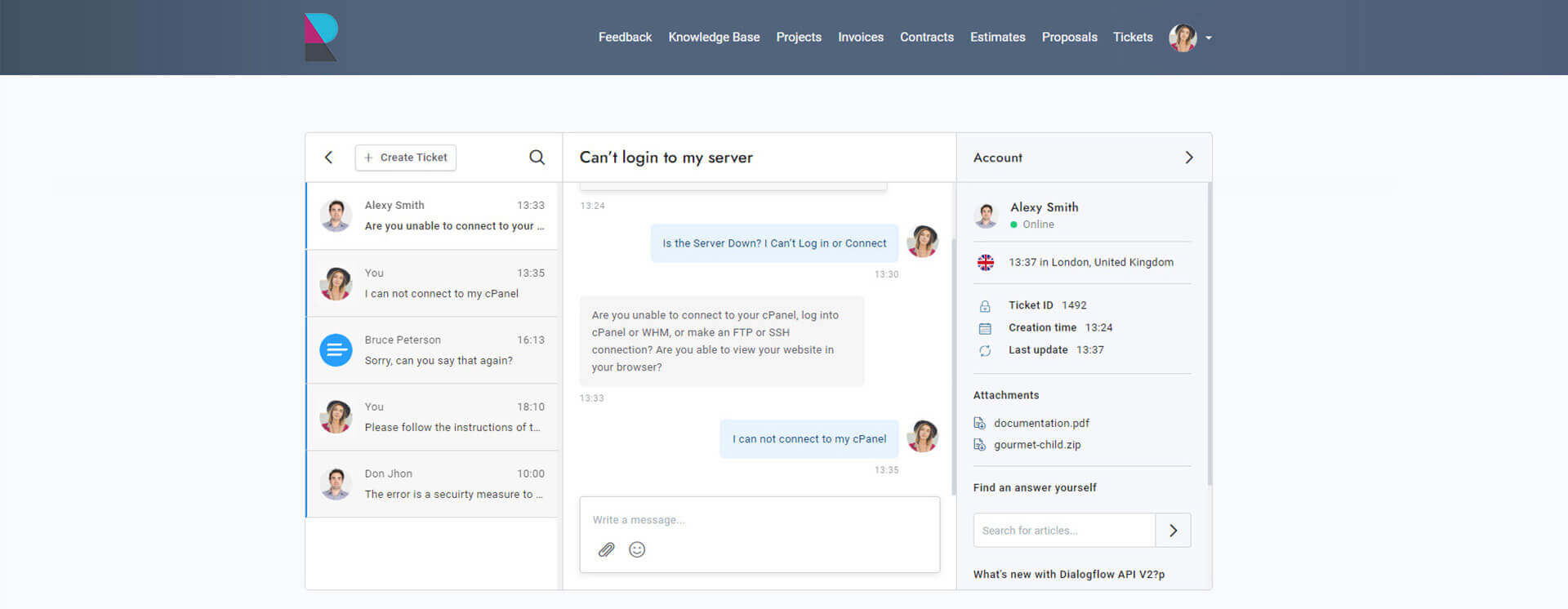This screenshot has height=609, width=1568.
Task: Expand the Account panel chevron
Action: (1188, 158)
